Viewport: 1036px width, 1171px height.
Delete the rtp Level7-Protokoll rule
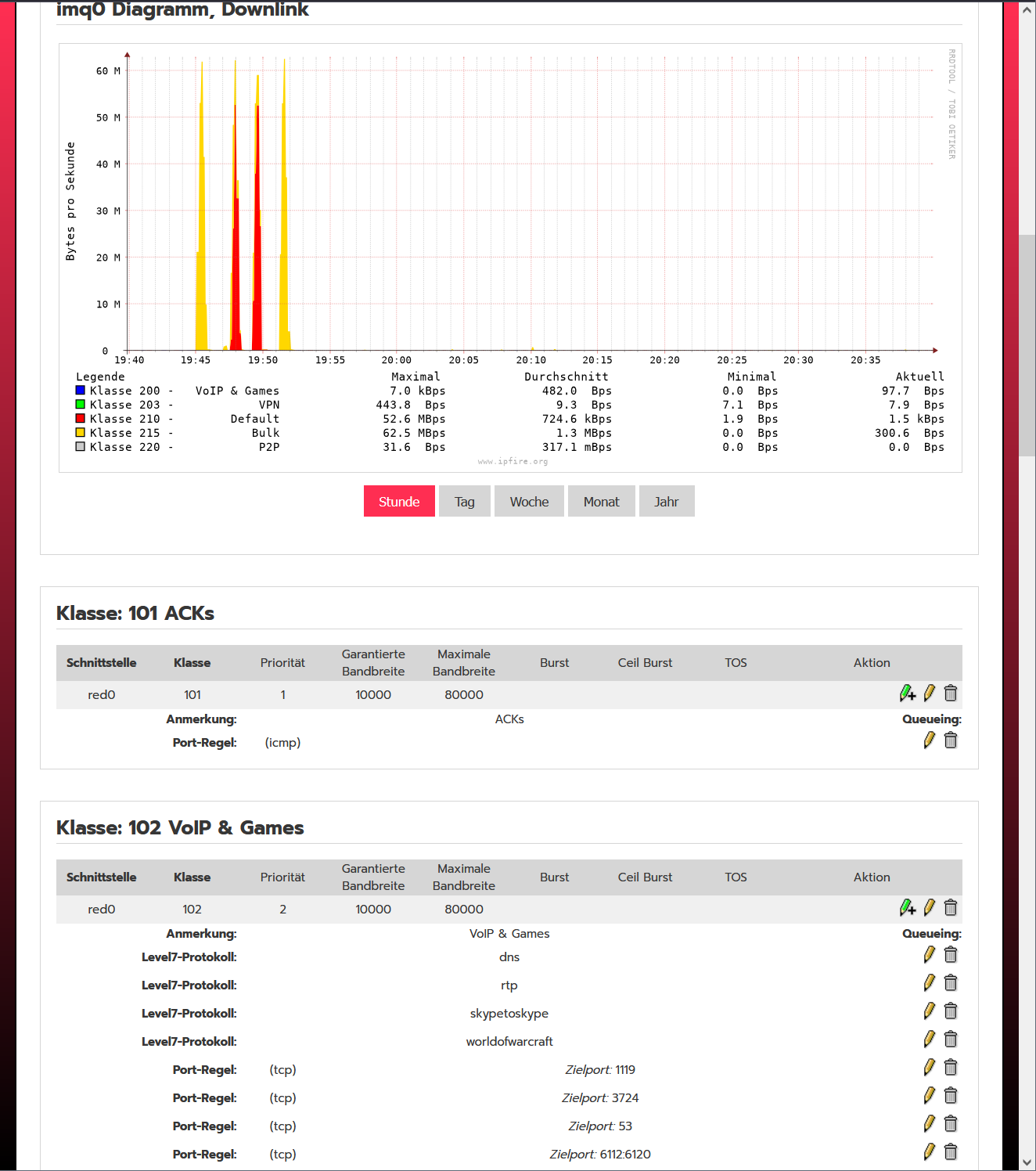951,982
